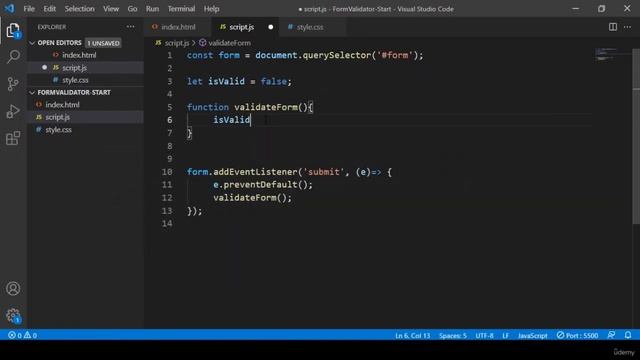
Task: Switch to the style.css editor tab
Action: click(x=313, y=27)
